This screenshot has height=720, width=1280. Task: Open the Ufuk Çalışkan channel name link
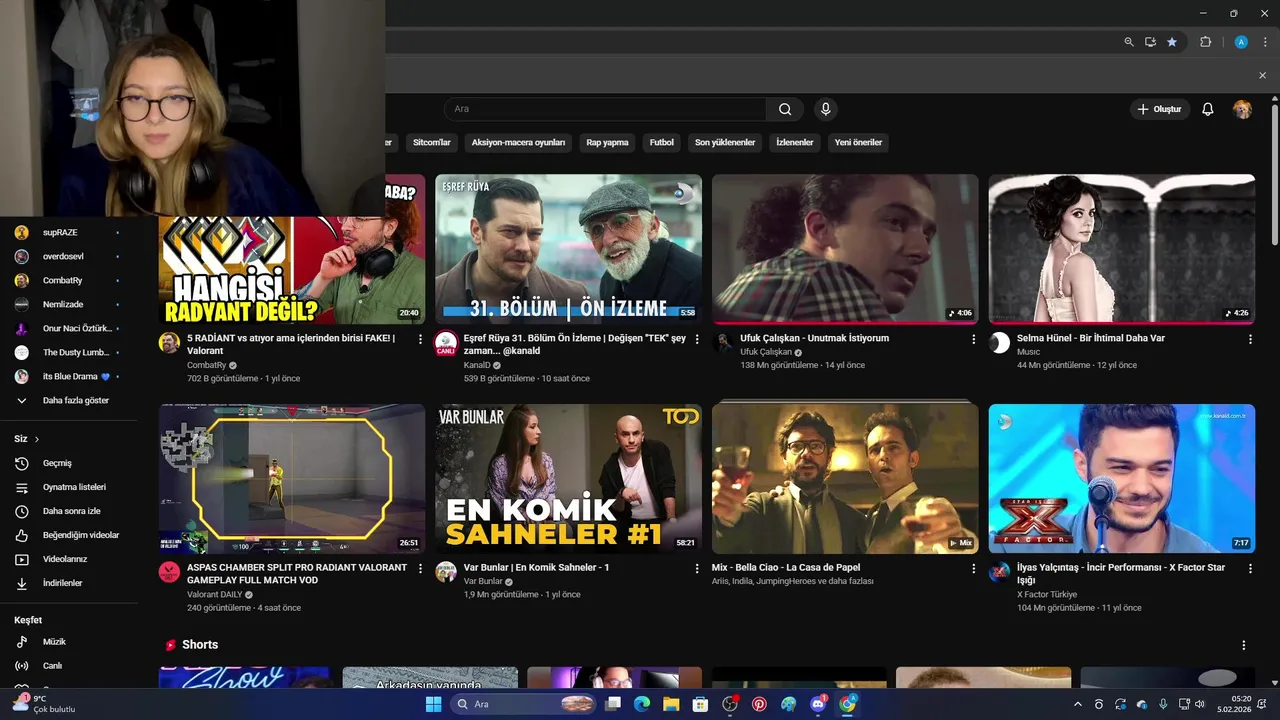point(766,352)
